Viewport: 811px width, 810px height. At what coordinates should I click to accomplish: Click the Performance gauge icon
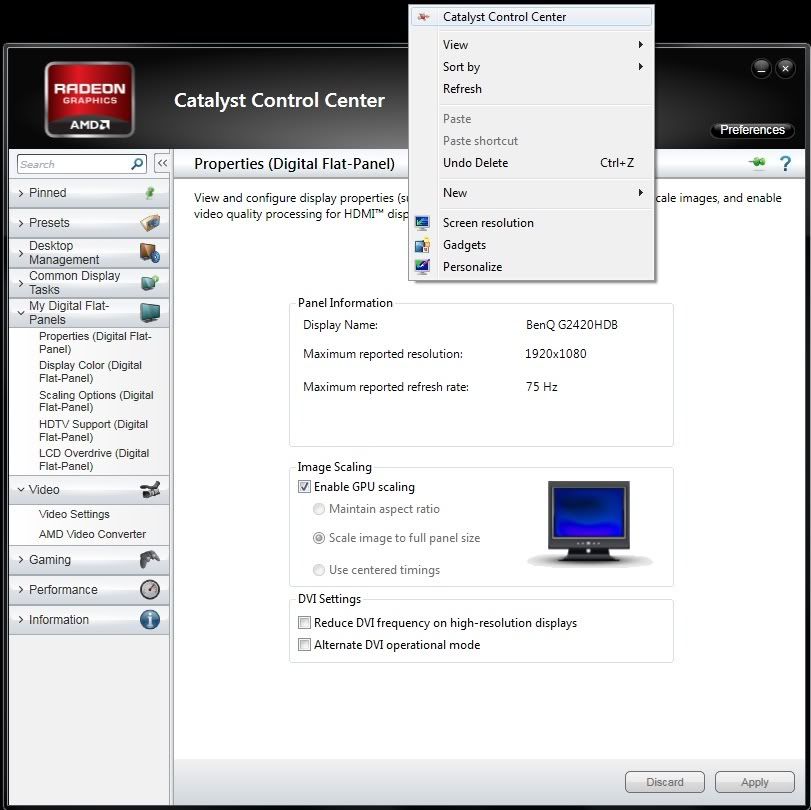click(x=150, y=589)
